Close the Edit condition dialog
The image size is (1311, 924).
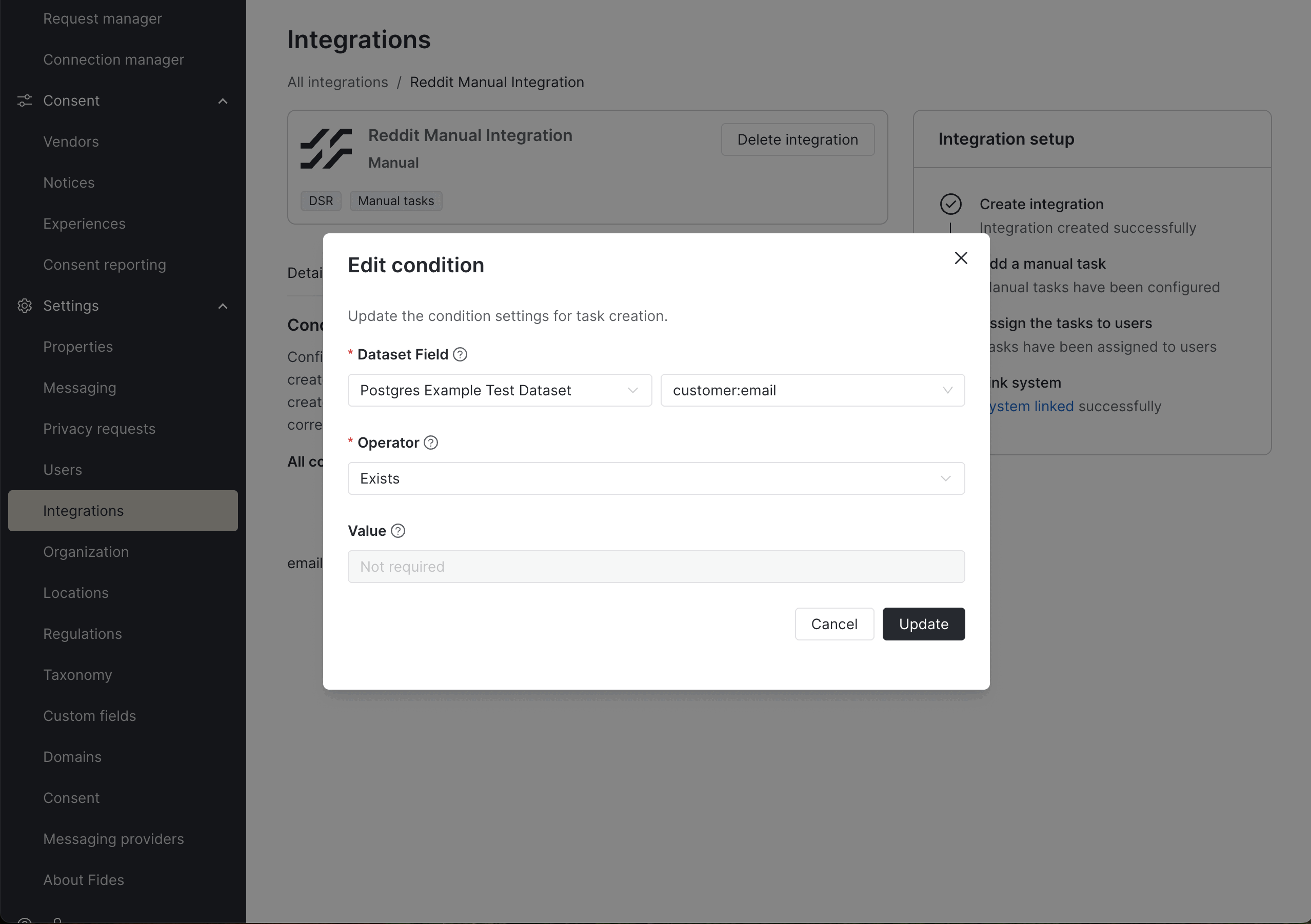960,258
